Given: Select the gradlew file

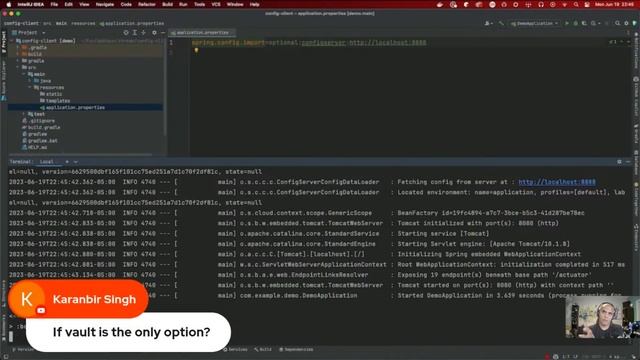Looking at the screenshot, I should (35, 134).
